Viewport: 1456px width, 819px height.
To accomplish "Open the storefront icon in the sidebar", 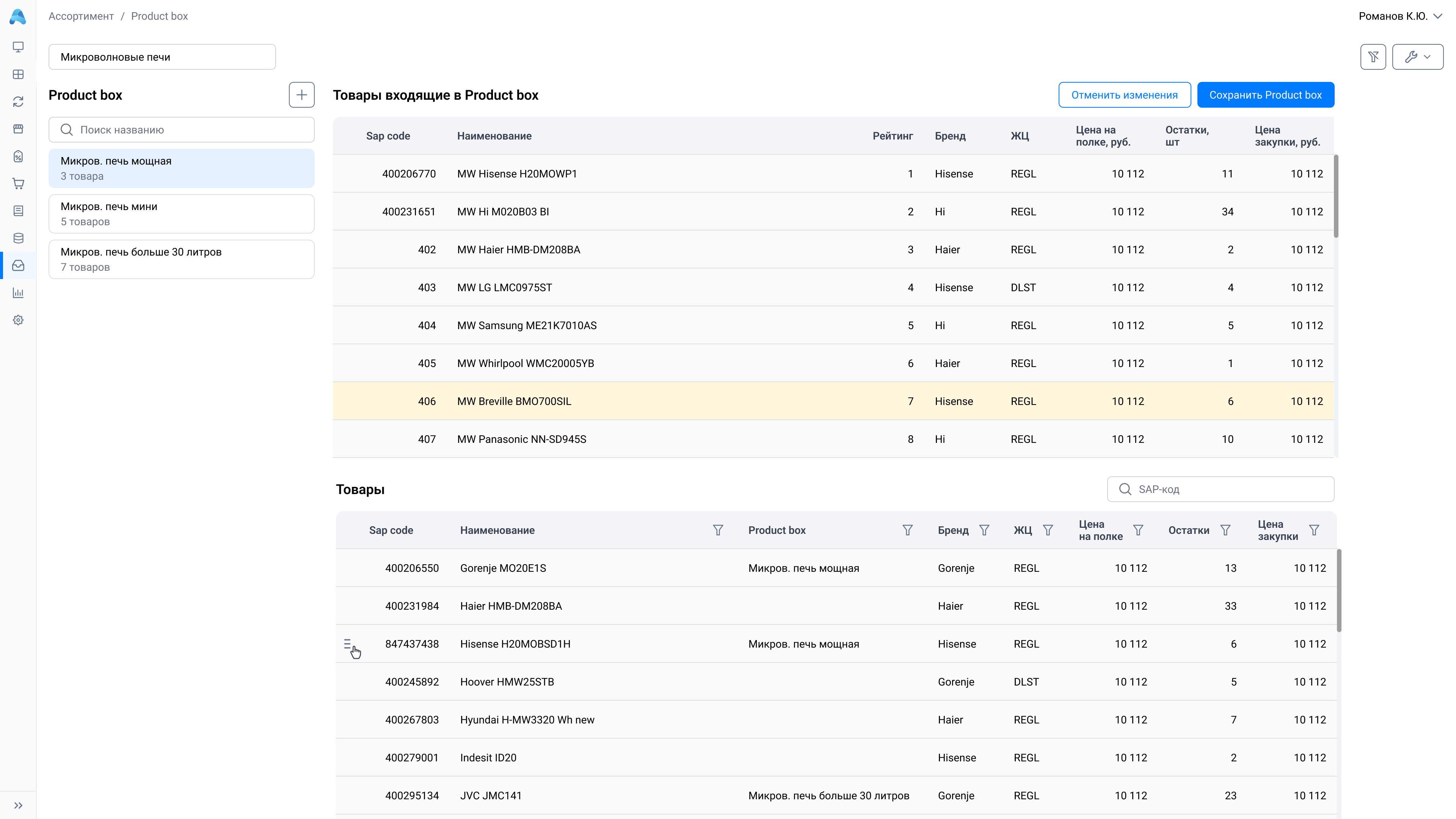I will tap(18, 129).
